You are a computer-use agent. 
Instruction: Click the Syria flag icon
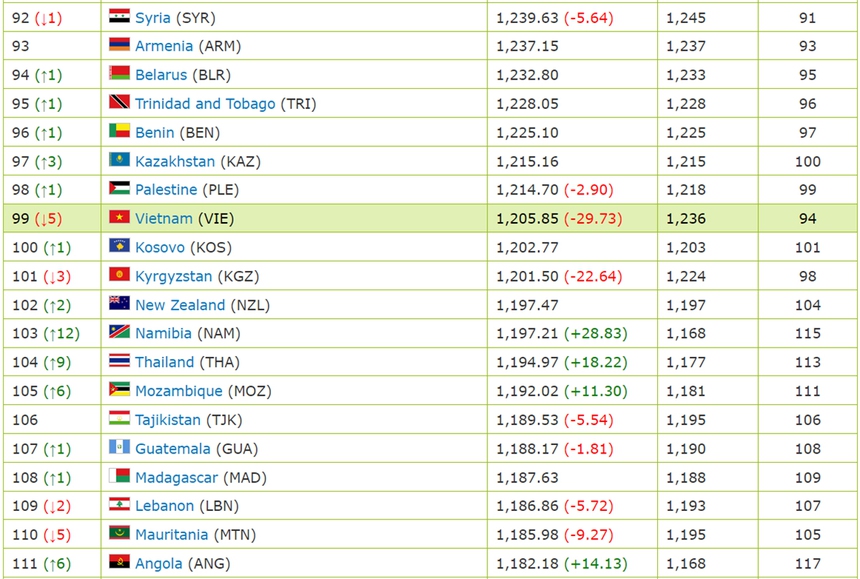click(119, 17)
